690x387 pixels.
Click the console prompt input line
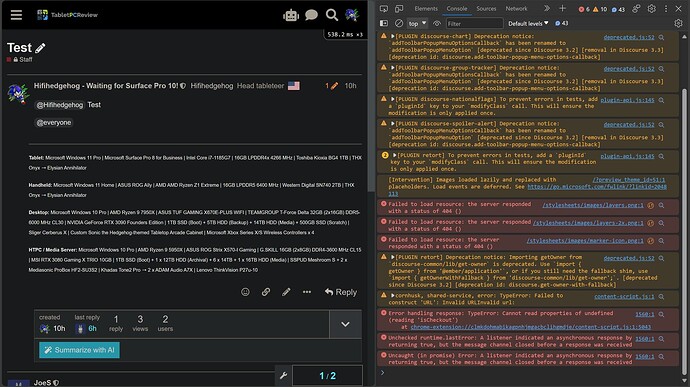coord(530,373)
